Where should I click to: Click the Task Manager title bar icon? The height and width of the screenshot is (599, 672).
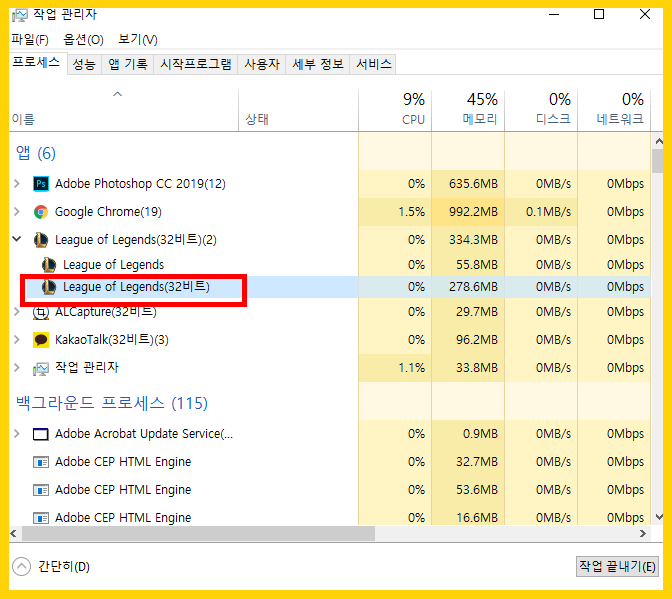(20, 15)
